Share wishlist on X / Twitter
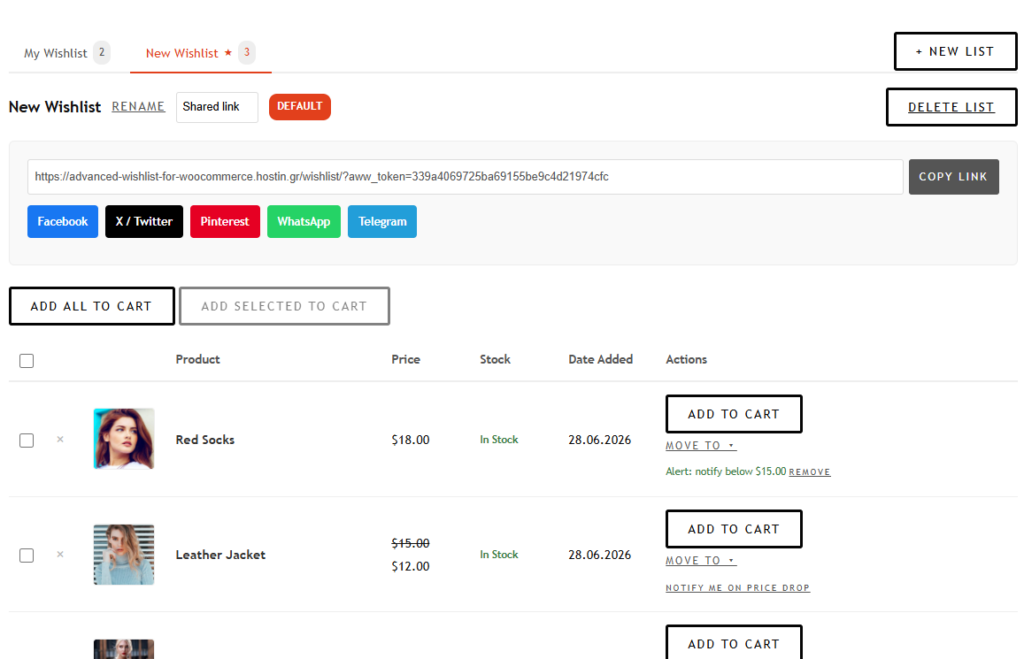The height and width of the screenshot is (659, 1024). pos(144,221)
